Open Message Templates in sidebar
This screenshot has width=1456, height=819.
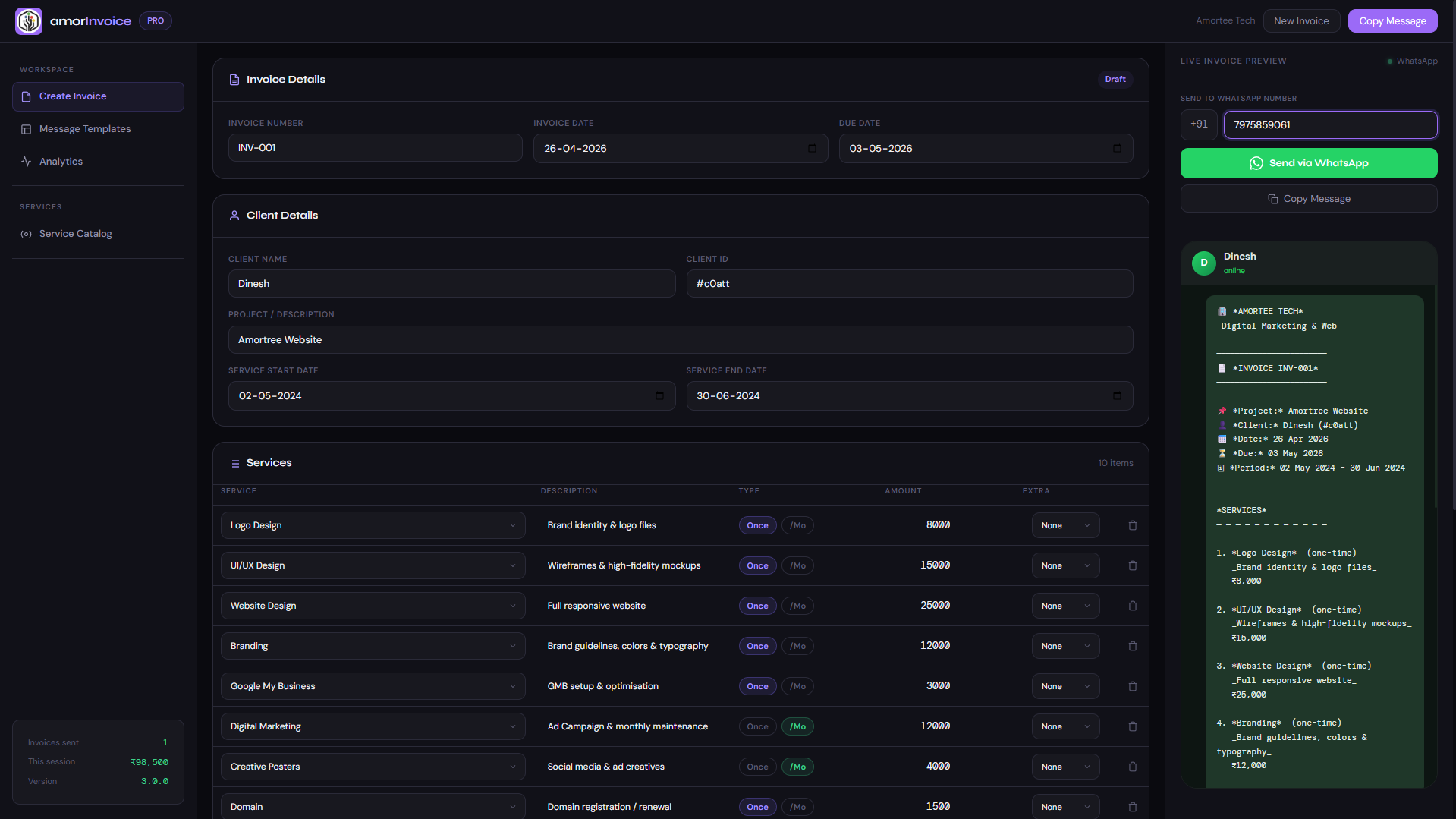85,129
